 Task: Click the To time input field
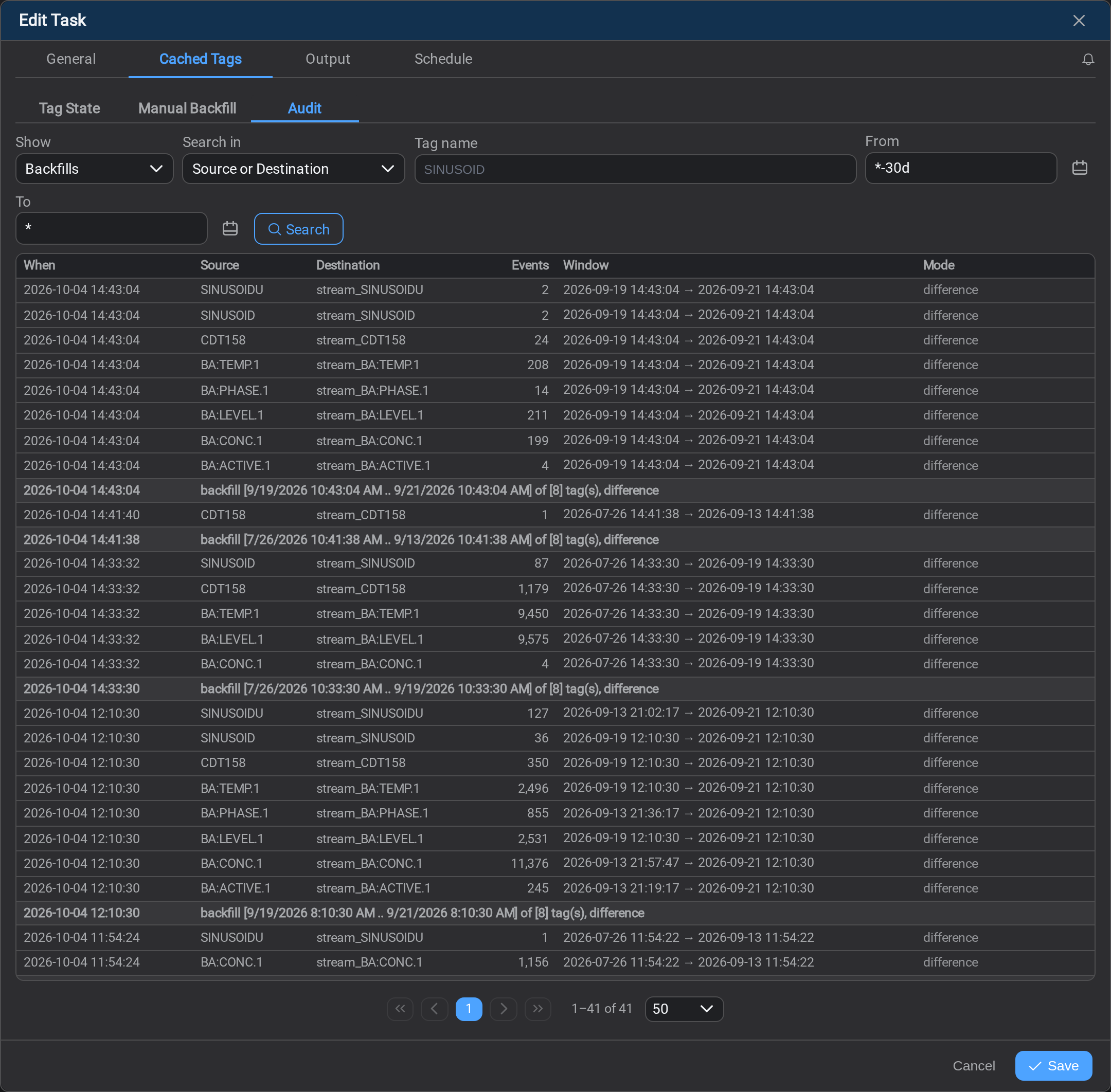click(x=111, y=228)
